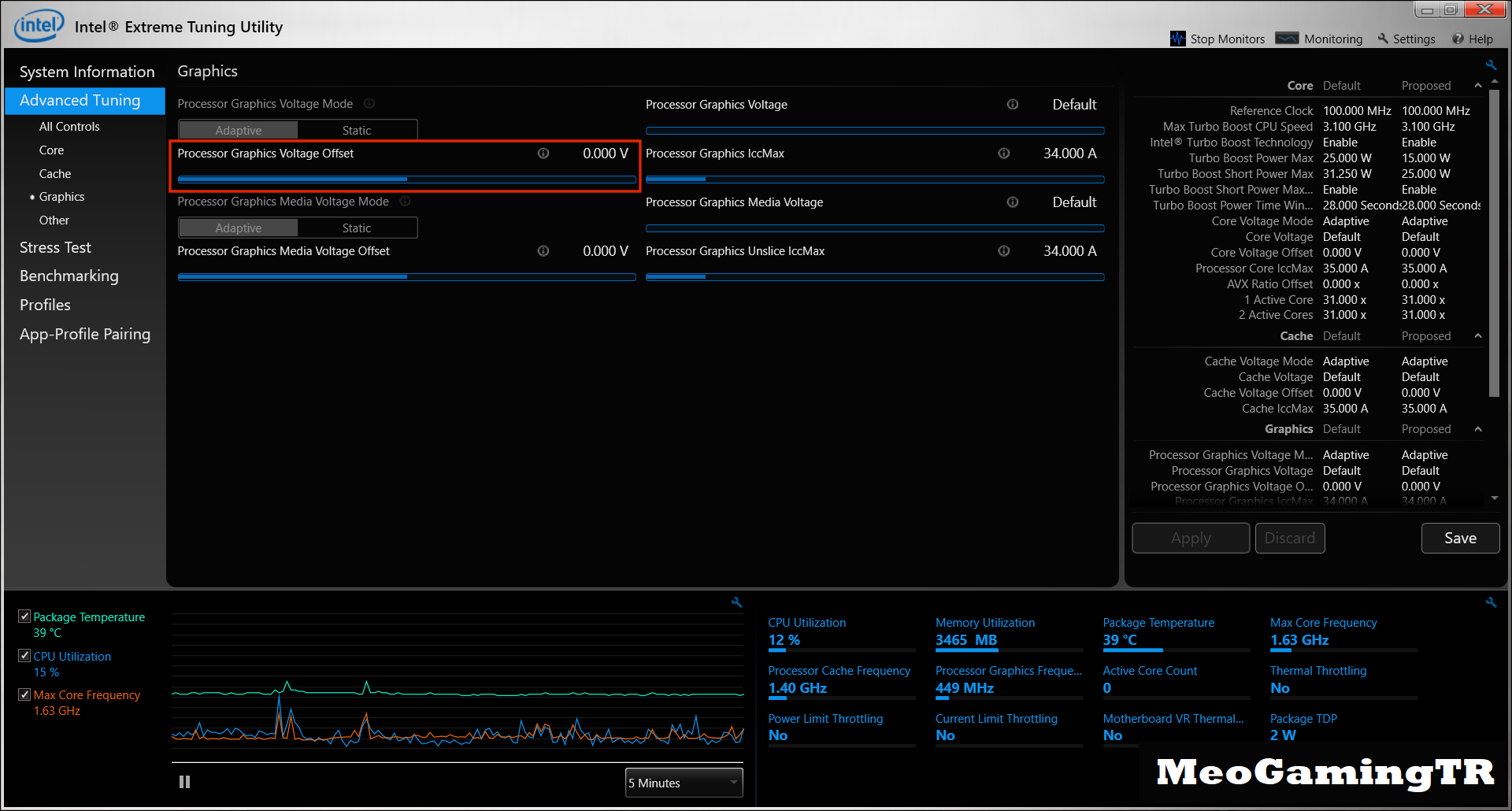The width and height of the screenshot is (1512, 811).
Task: Select Advanced Tuning in sidebar
Action: tap(85, 101)
